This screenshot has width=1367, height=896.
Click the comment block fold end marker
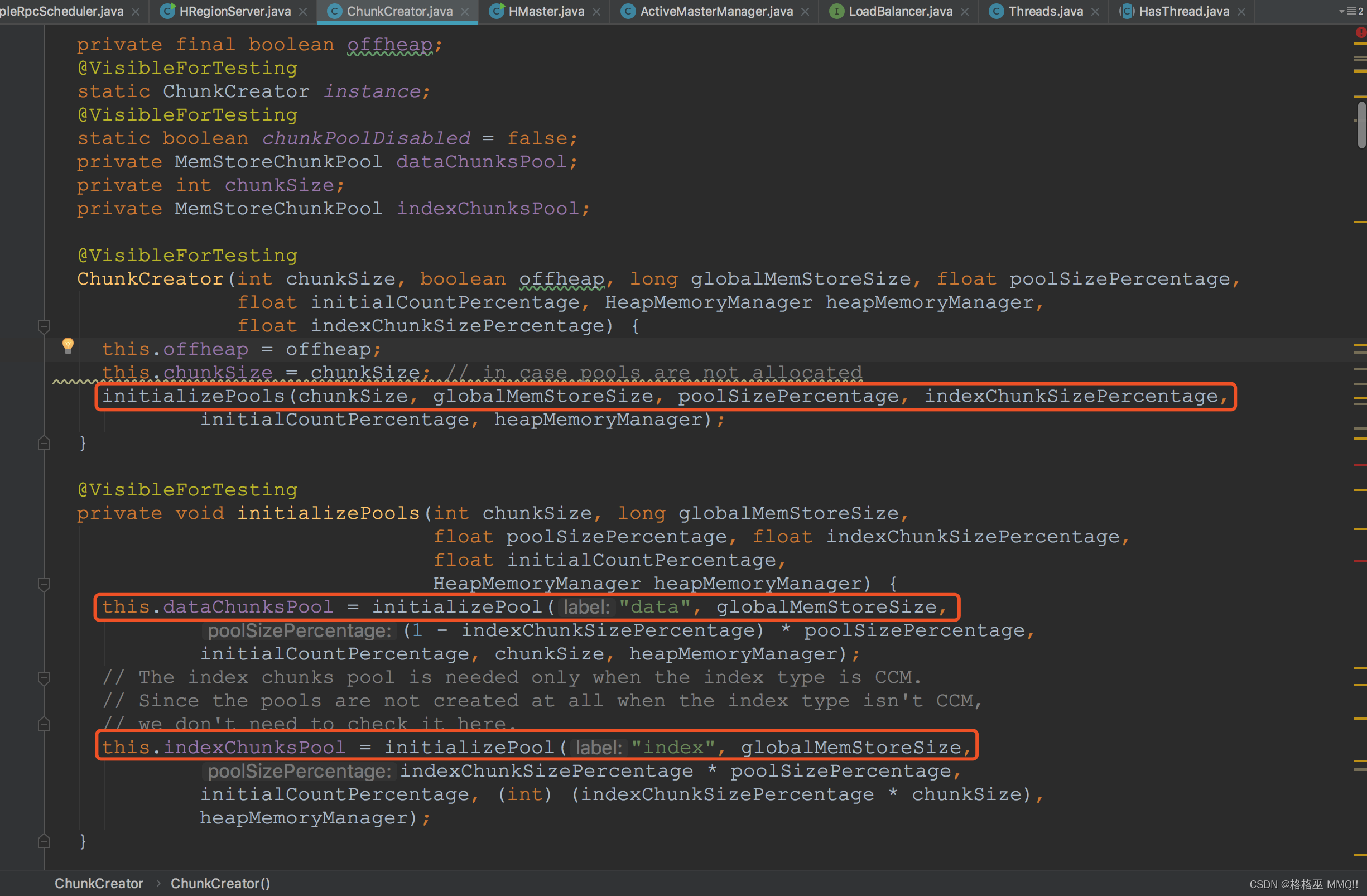click(x=44, y=724)
